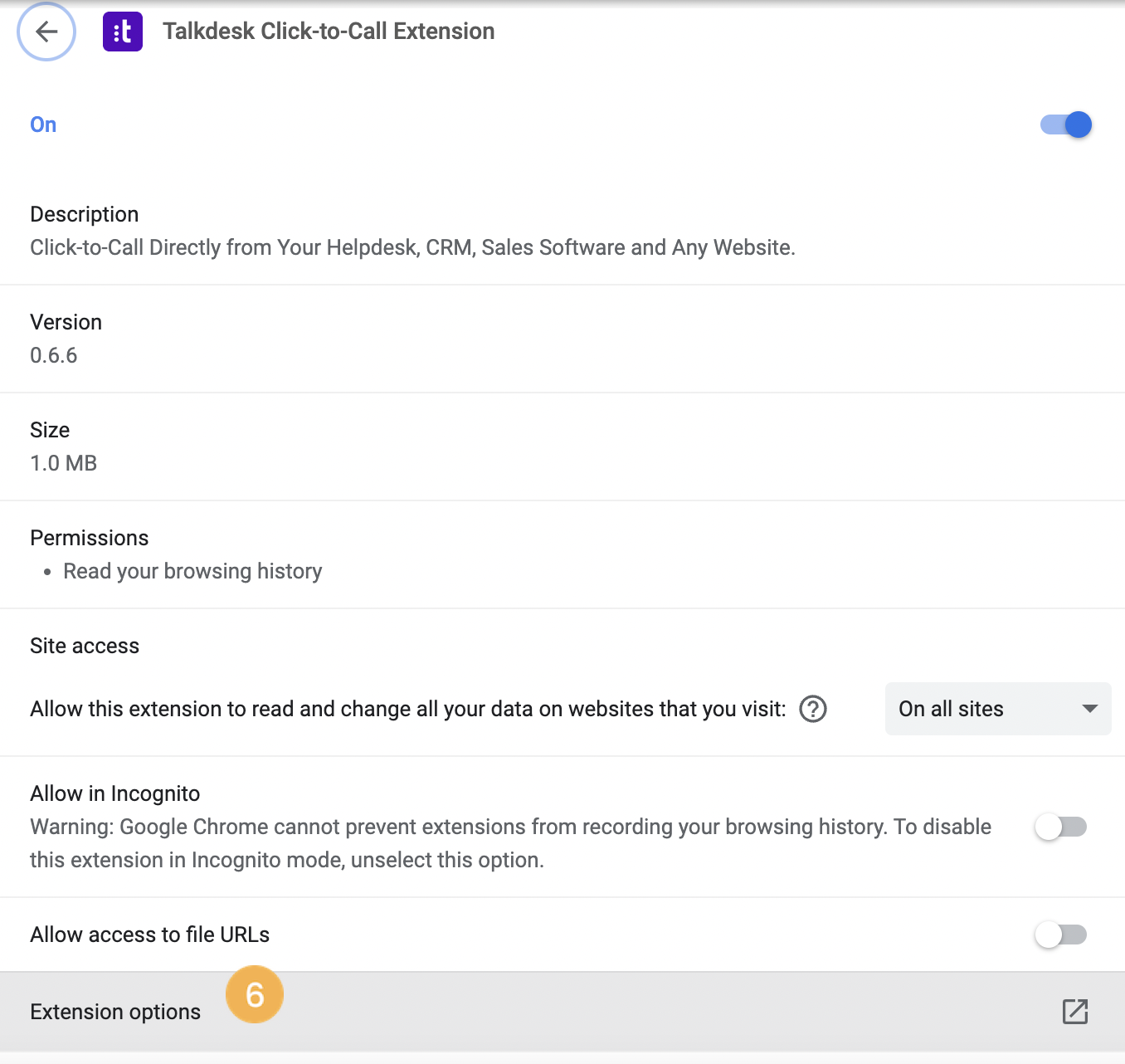Click the Permissions heading

pyautogui.click(x=90, y=538)
